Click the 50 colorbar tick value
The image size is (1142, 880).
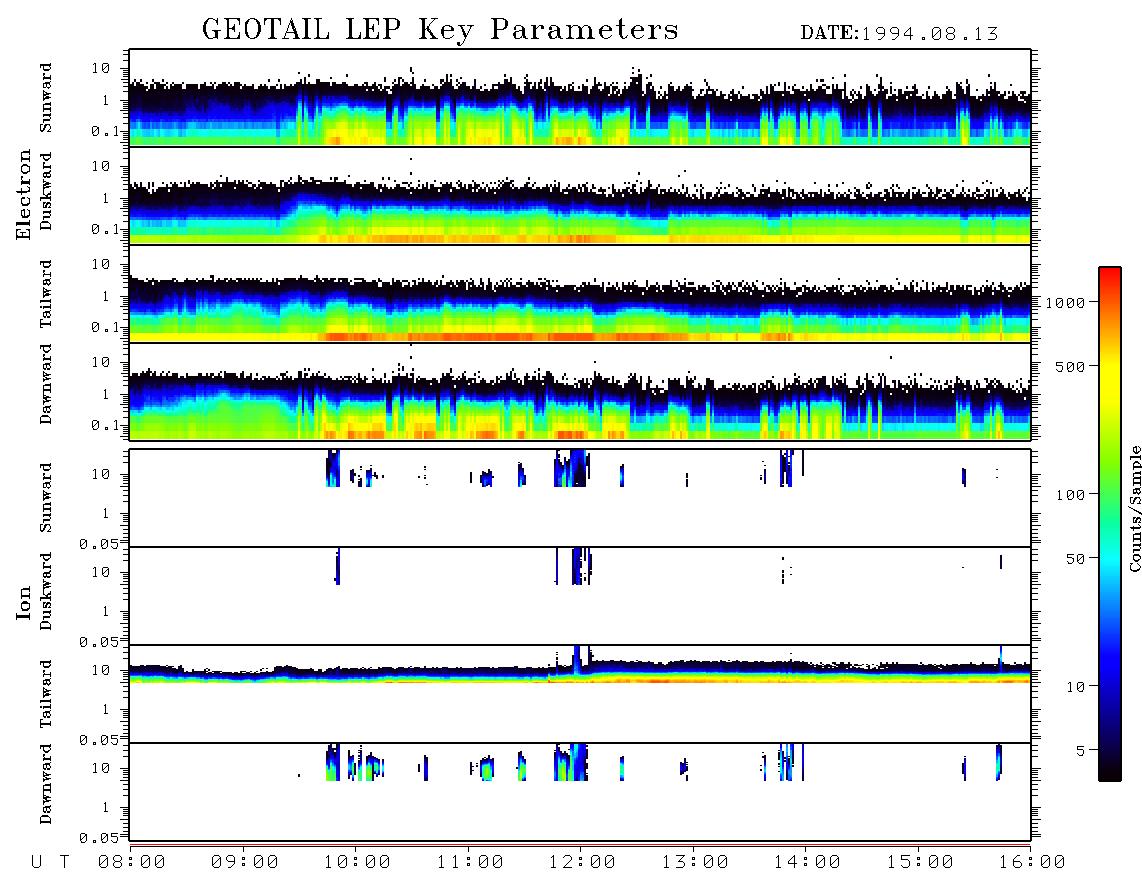pyautogui.click(x=1075, y=559)
